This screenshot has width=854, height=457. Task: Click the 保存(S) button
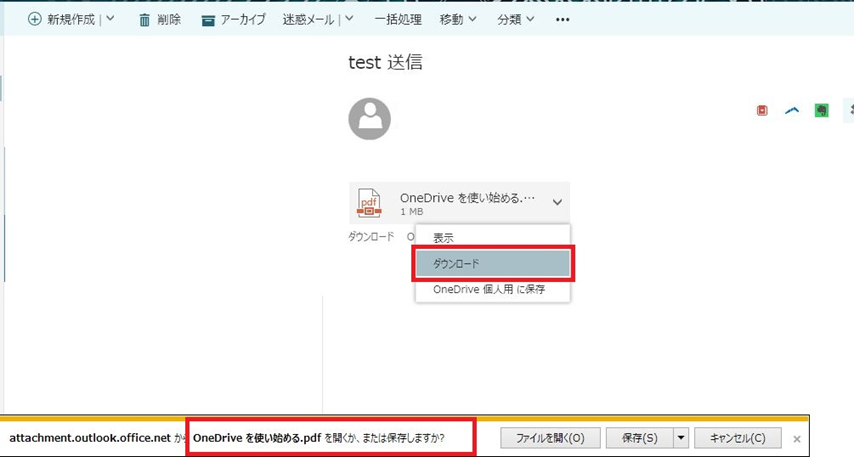pyautogui.click(x=640, y=438)
